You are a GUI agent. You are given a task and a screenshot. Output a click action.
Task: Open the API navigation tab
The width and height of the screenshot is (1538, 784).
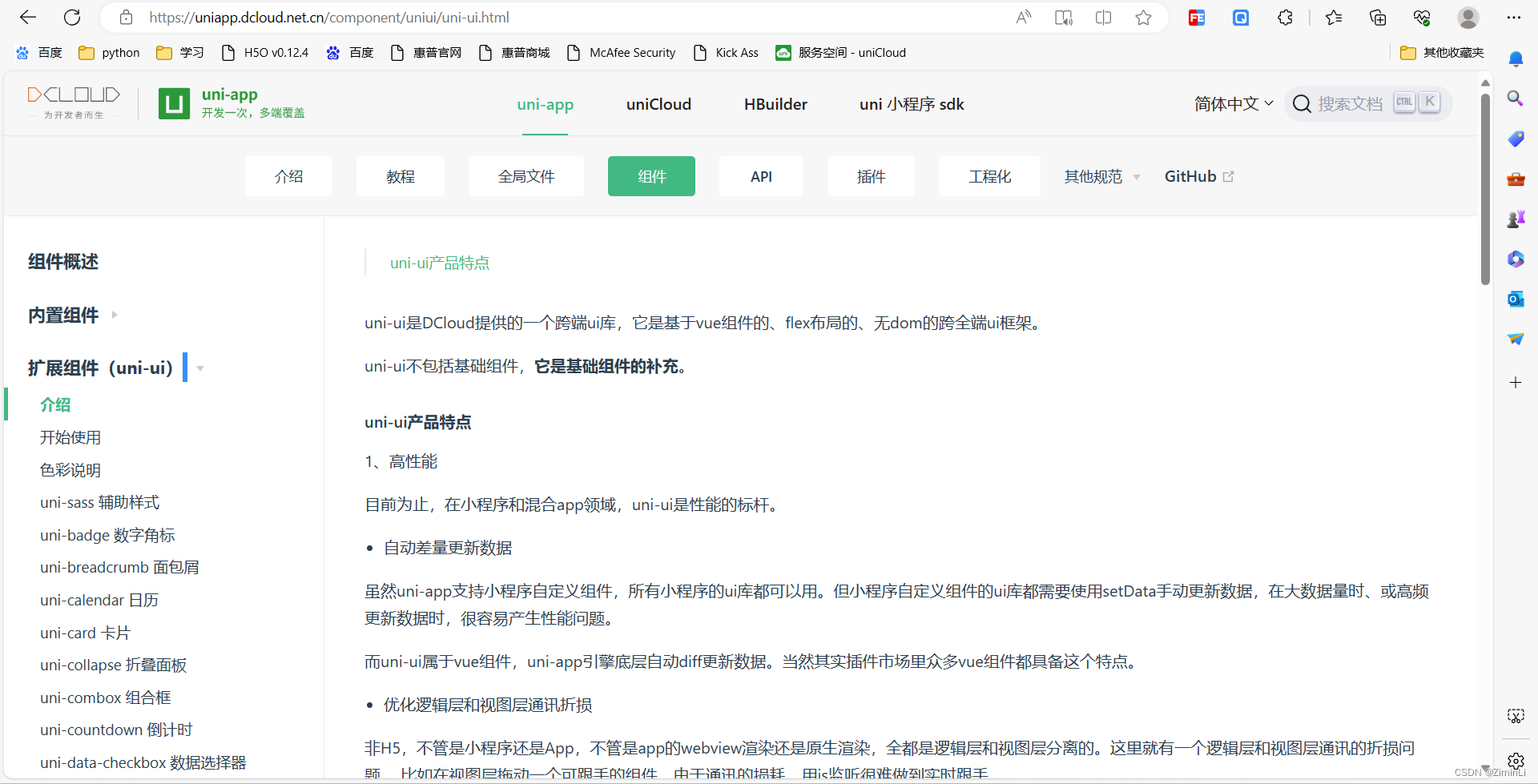(761, 176)
